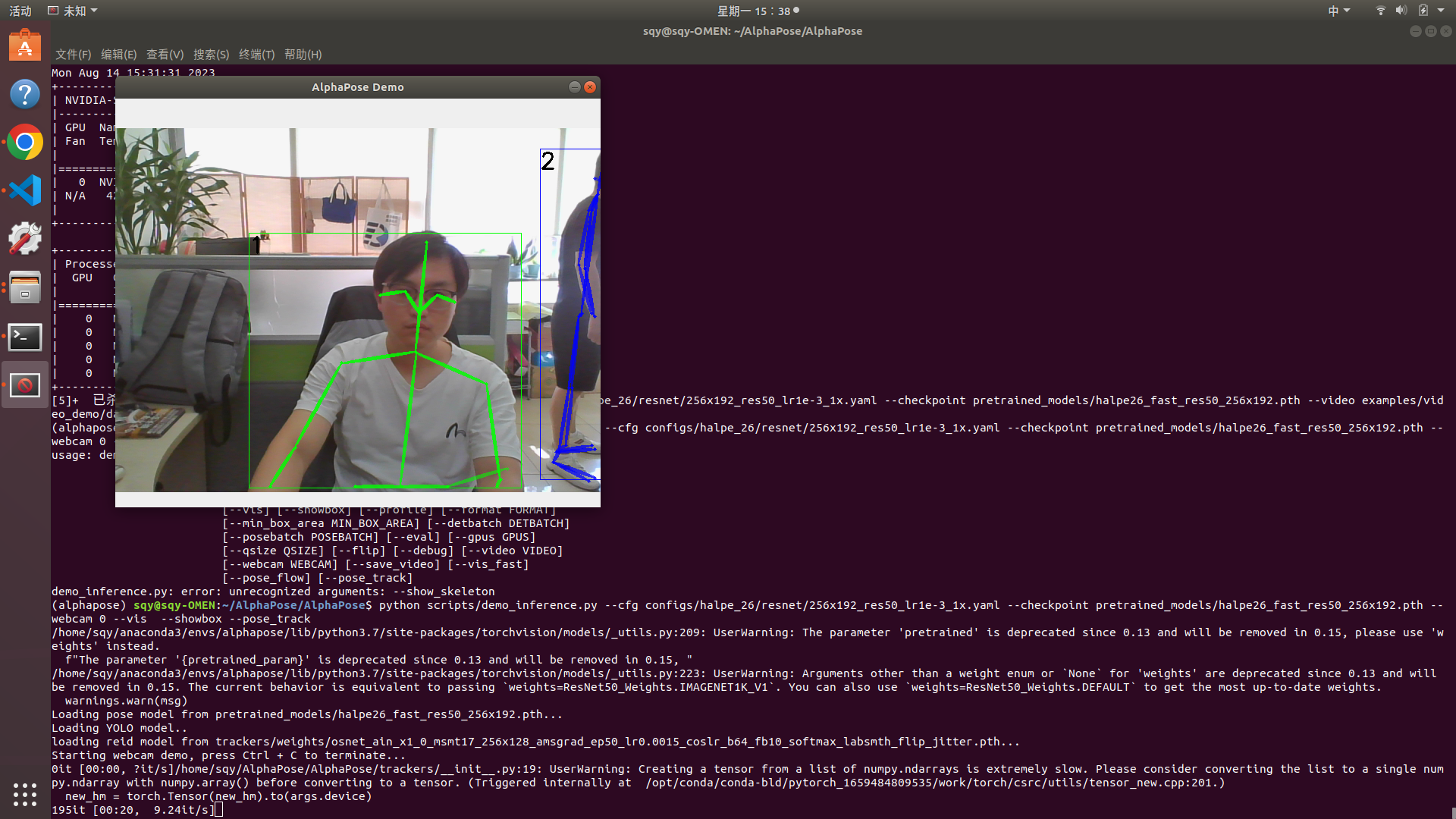Open the 终端(T) menu

256,55
